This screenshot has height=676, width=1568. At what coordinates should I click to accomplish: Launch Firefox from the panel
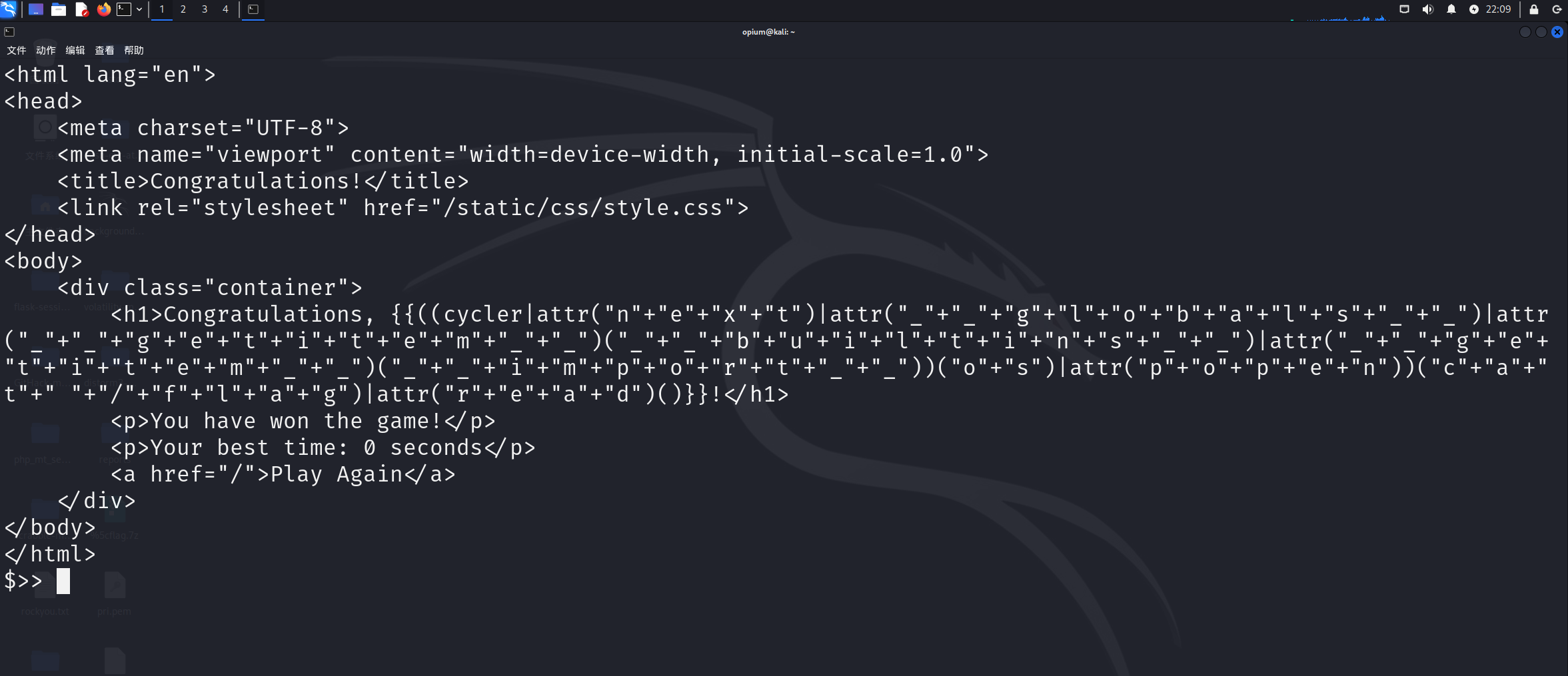point(103,9)
